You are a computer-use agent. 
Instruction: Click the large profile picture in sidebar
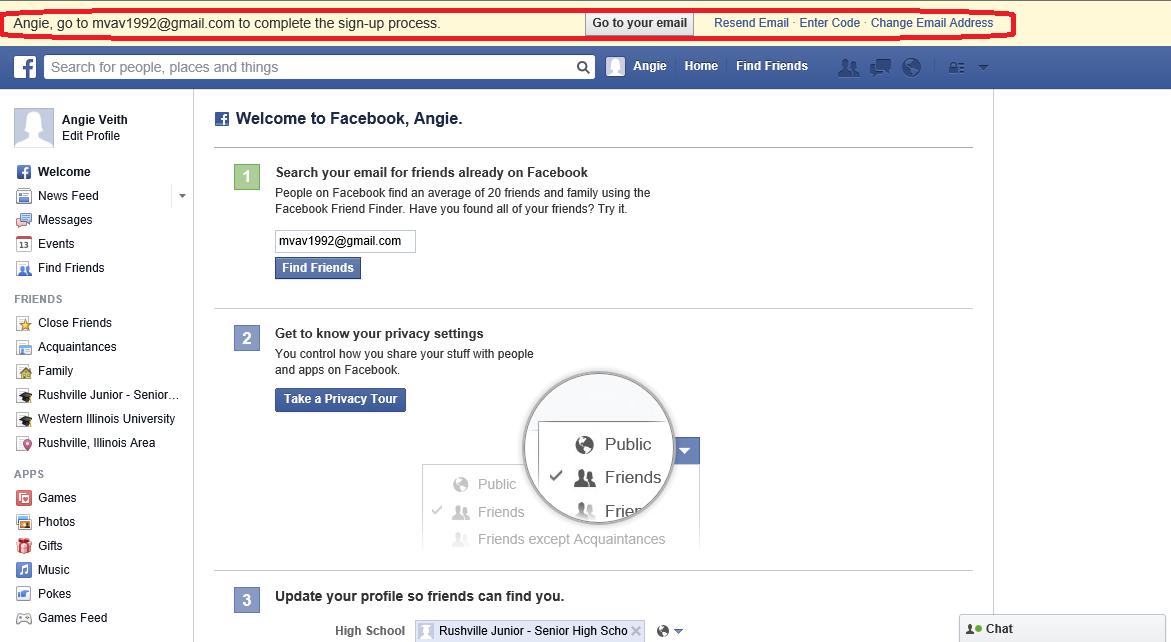coord(34,128)
